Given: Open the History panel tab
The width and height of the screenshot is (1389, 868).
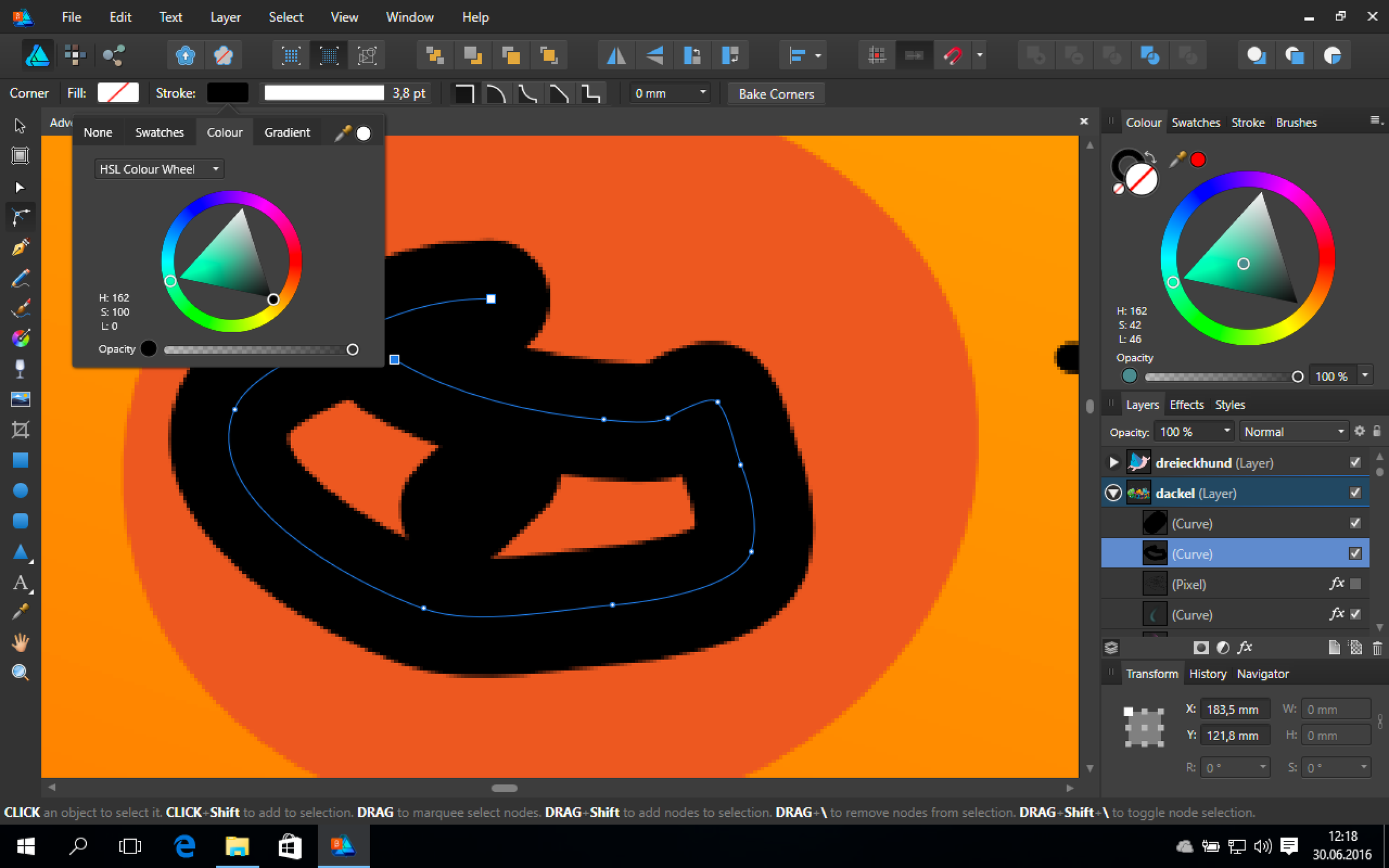Looking at the screenshot, I should tap(1208, 674).
